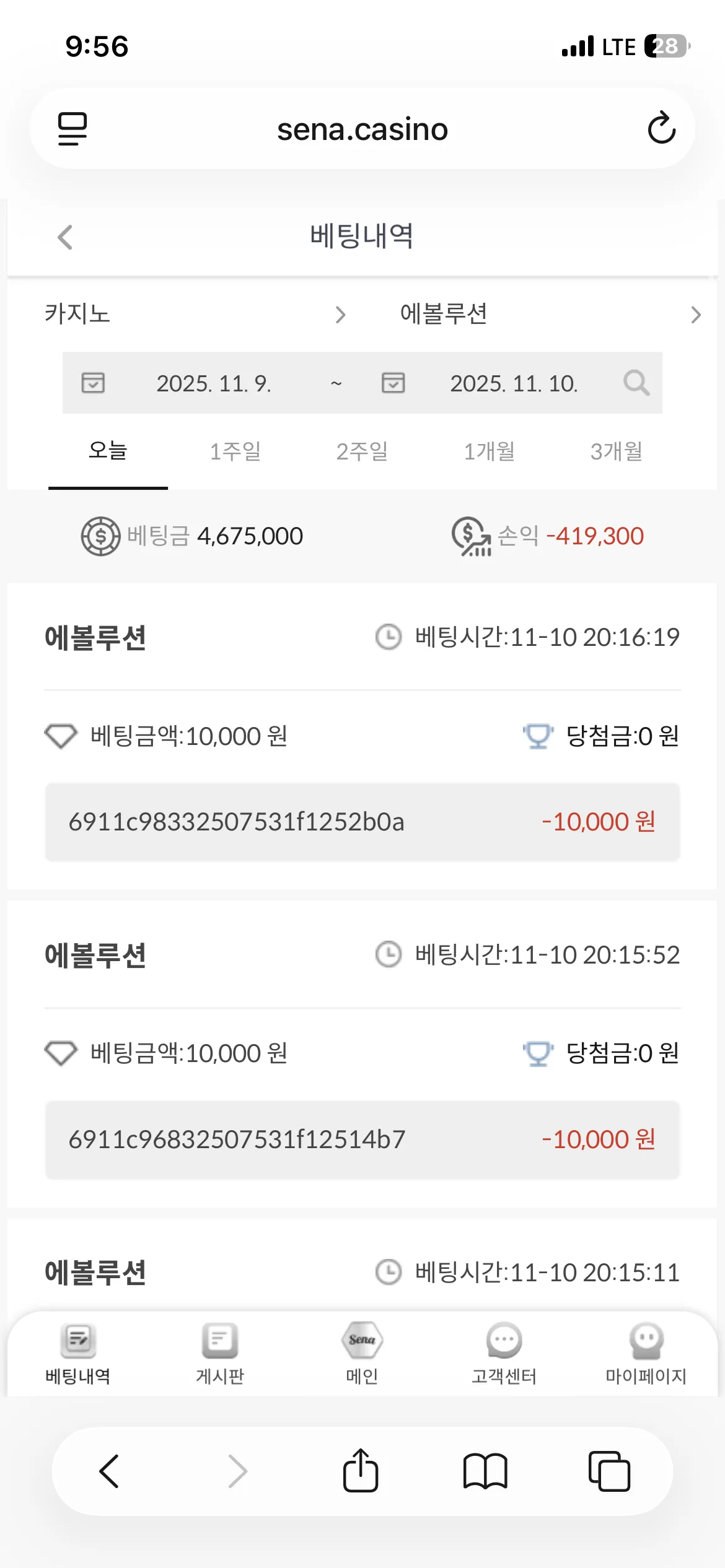Show Safari open tabs icon
The width and height of the screenshot is (725, 1568).
click(x=609, y=1471)
